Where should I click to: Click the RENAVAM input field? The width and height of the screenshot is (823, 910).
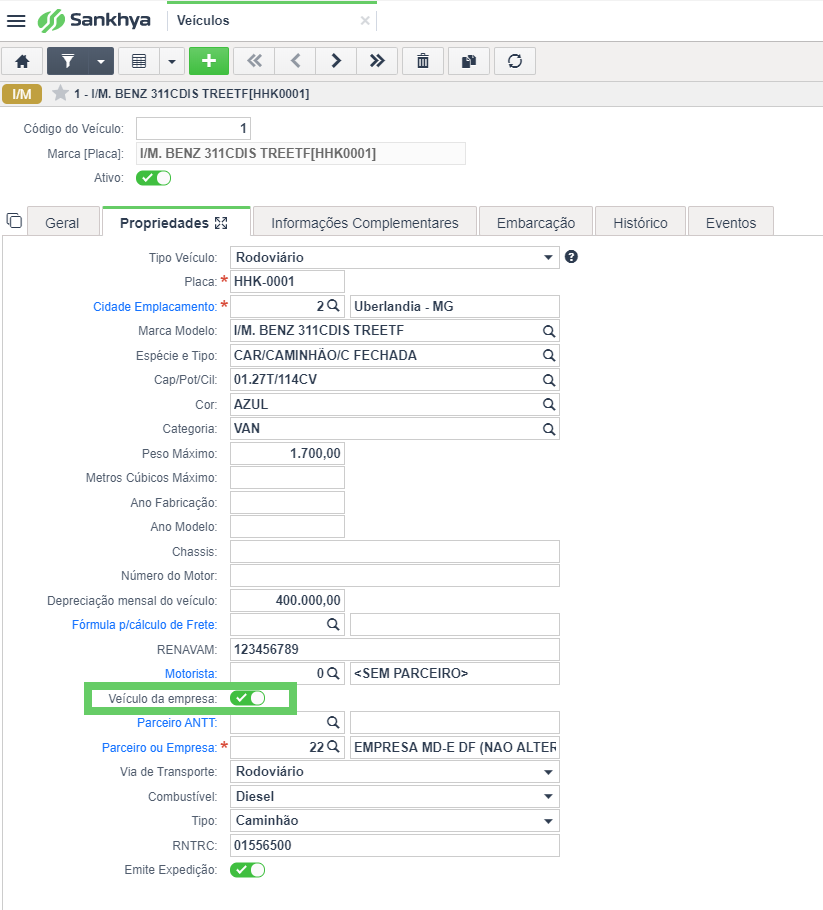click(x=395, y=649)
